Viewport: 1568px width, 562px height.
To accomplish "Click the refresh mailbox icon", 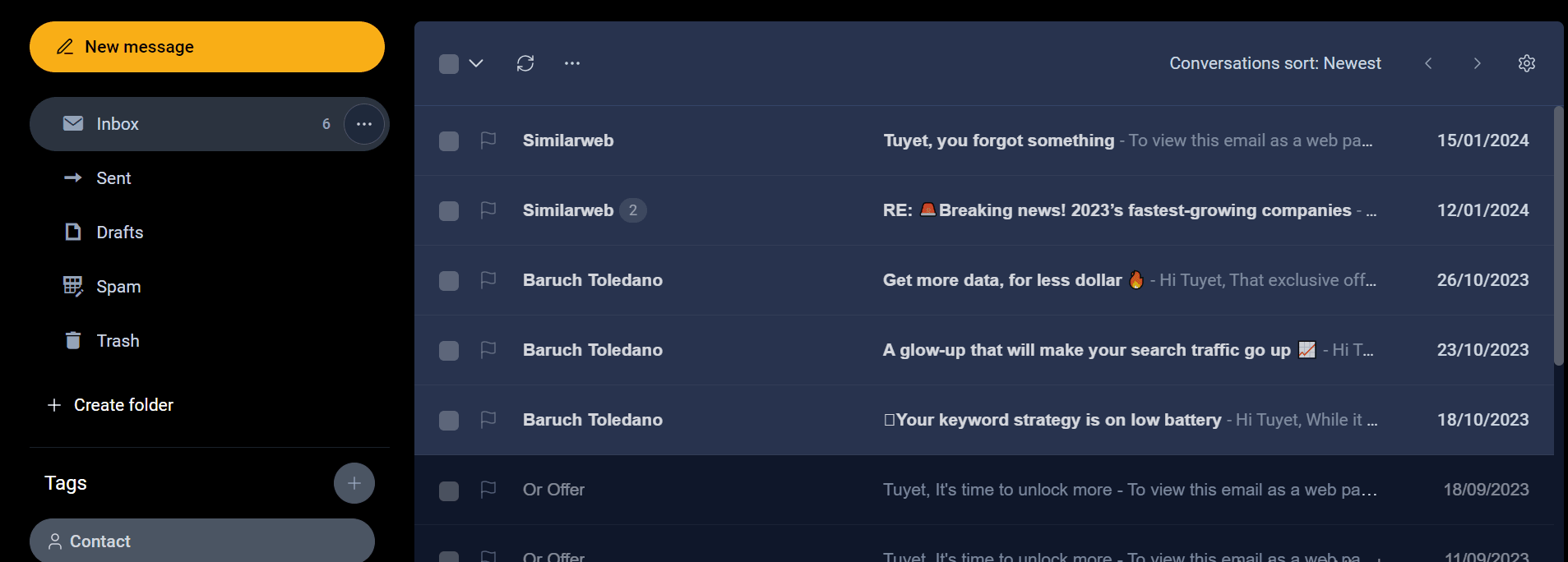I will point(525,63).
